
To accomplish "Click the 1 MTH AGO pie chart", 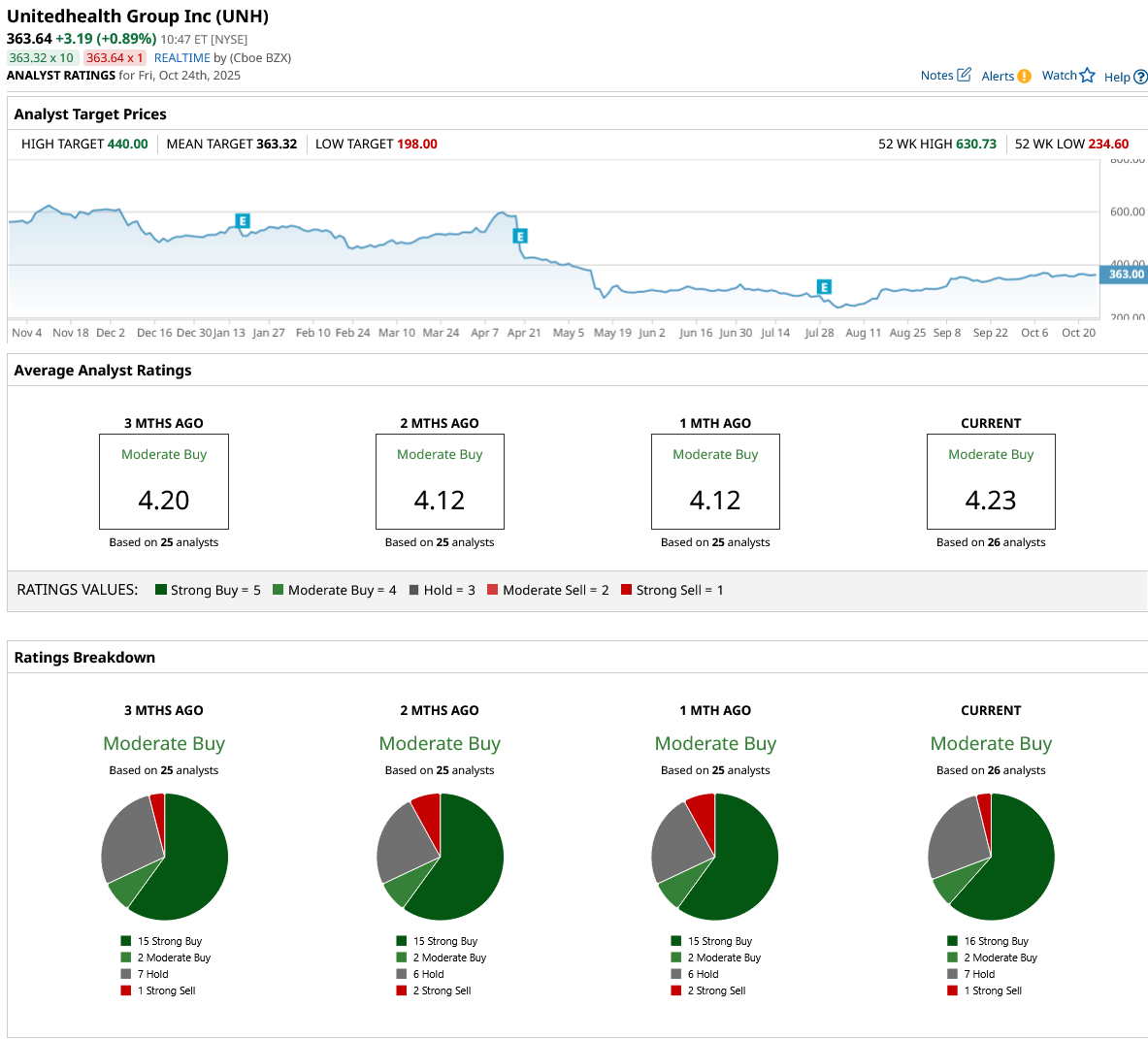I will click(x=715, y=857).
